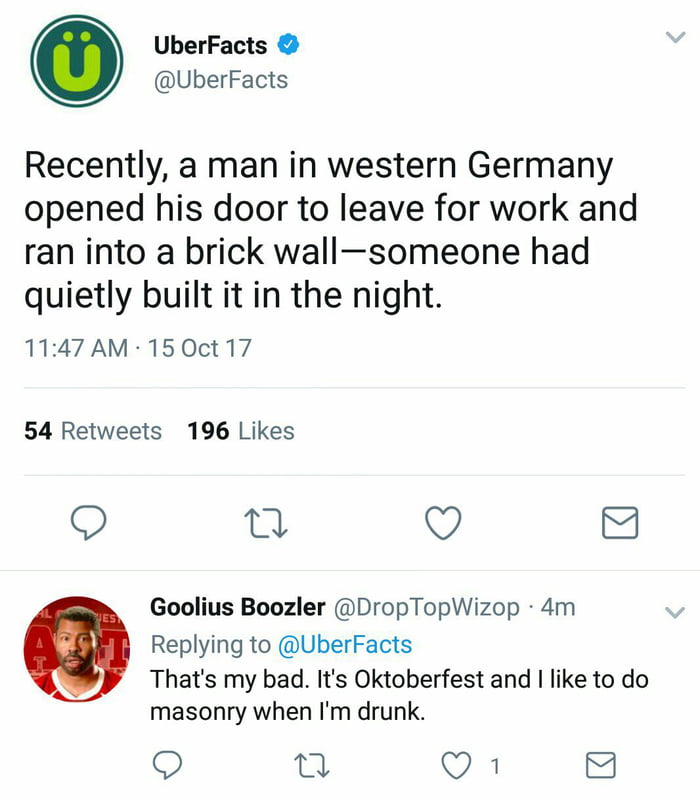This screenshot has width=700, height=798.
Task: Open the UberFacts tweet options chevron
Action: 674,36
